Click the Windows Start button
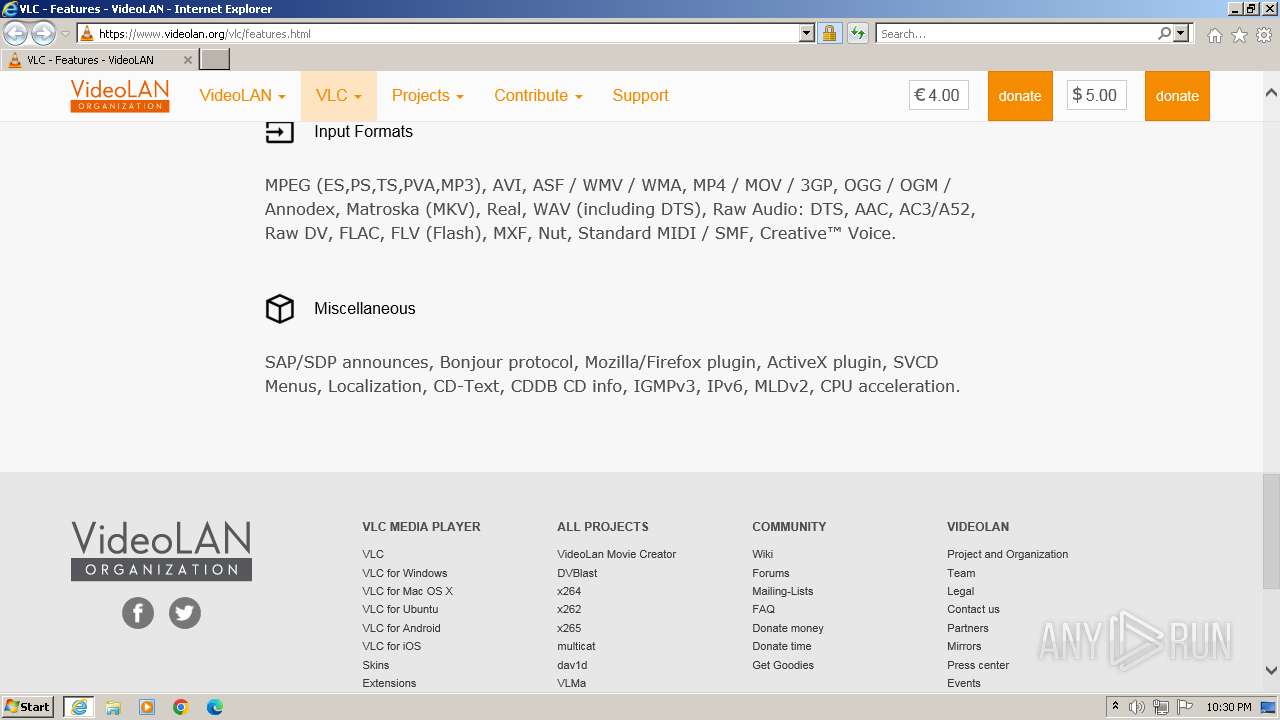This screenshot has width=1280, height=720. point(28,707)
